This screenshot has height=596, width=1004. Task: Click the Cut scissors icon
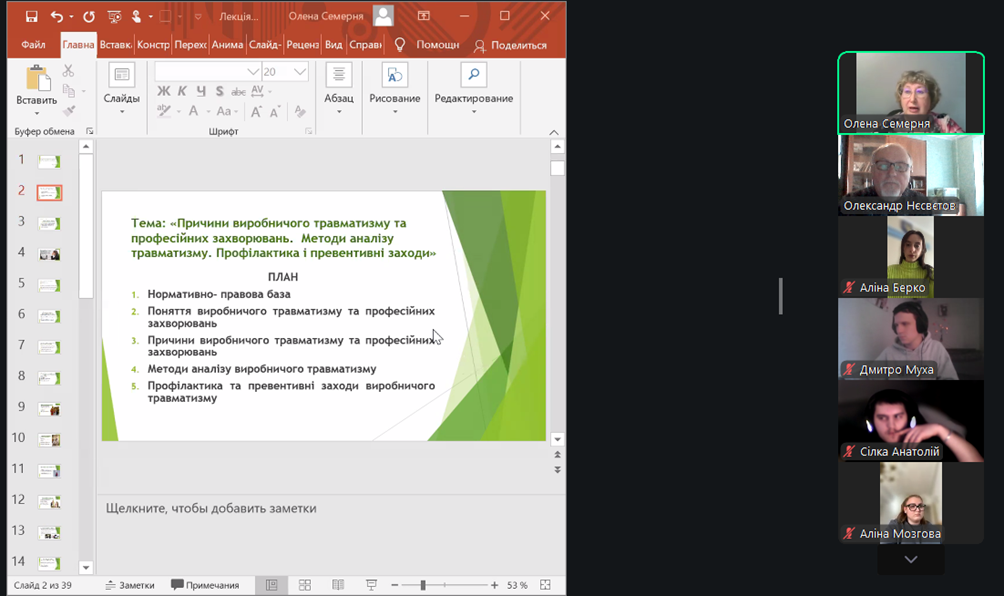tap(68, 71)
